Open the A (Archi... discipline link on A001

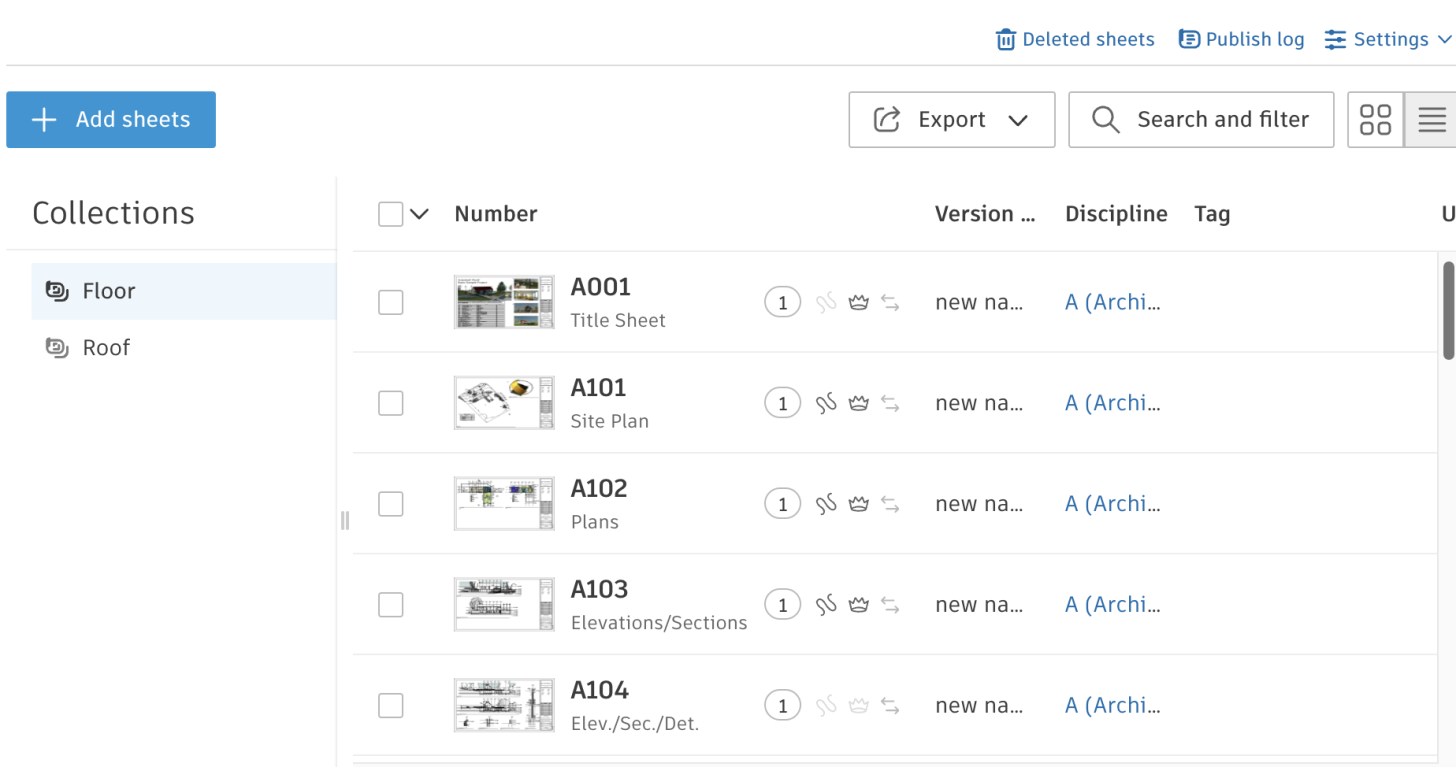click(x=1112, y=302)
